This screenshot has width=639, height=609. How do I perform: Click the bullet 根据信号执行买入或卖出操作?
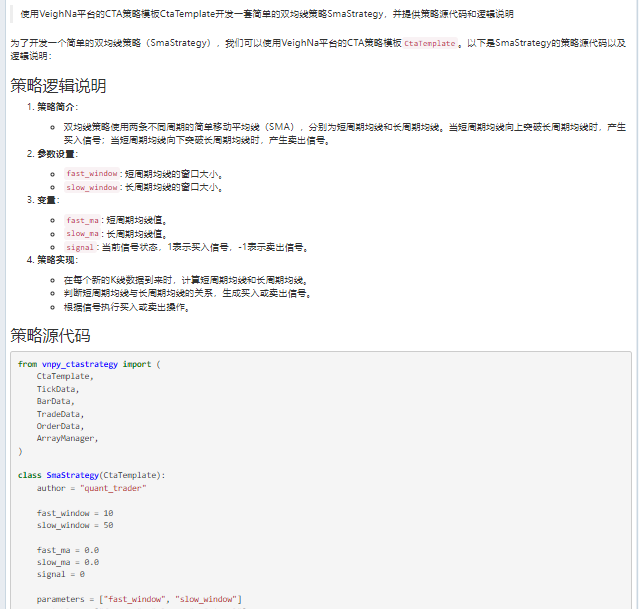pos(126,307)
